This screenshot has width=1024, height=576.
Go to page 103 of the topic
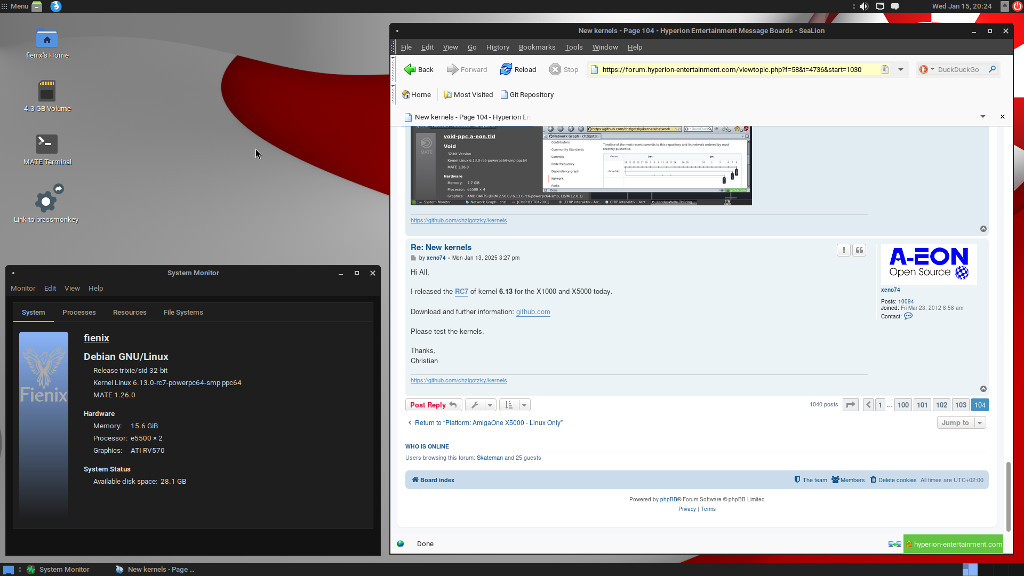coord(961,405)
